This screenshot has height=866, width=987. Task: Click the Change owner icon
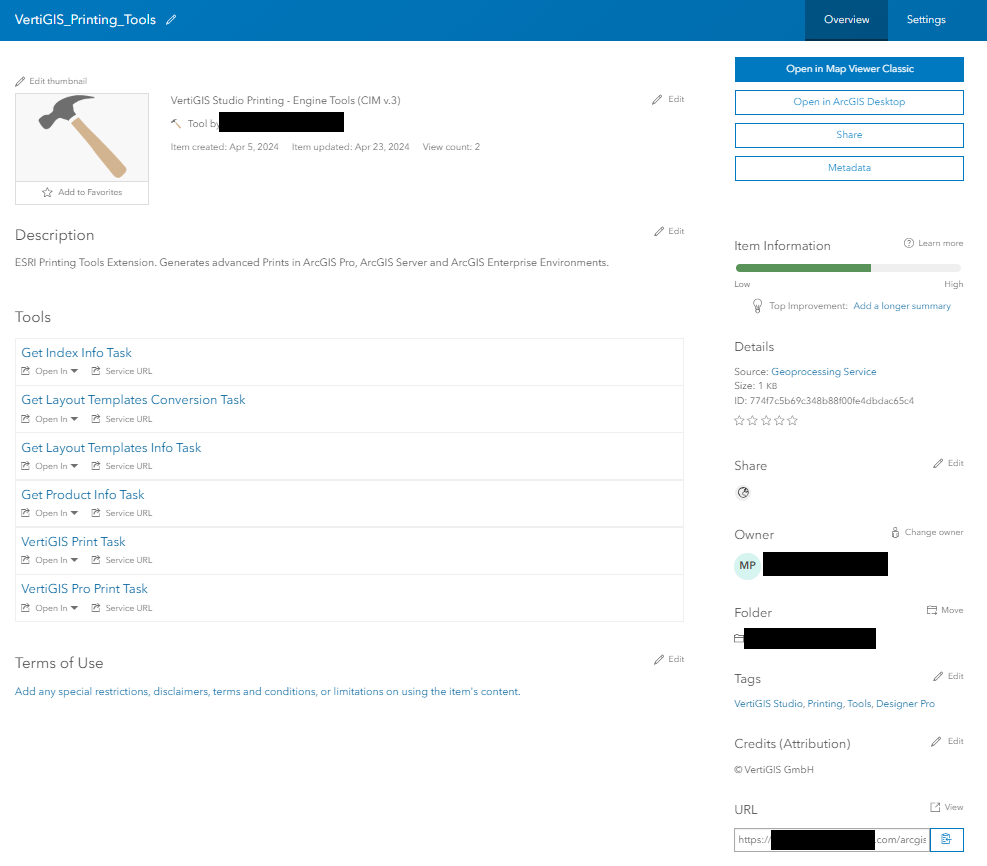[x=895, y=532]
